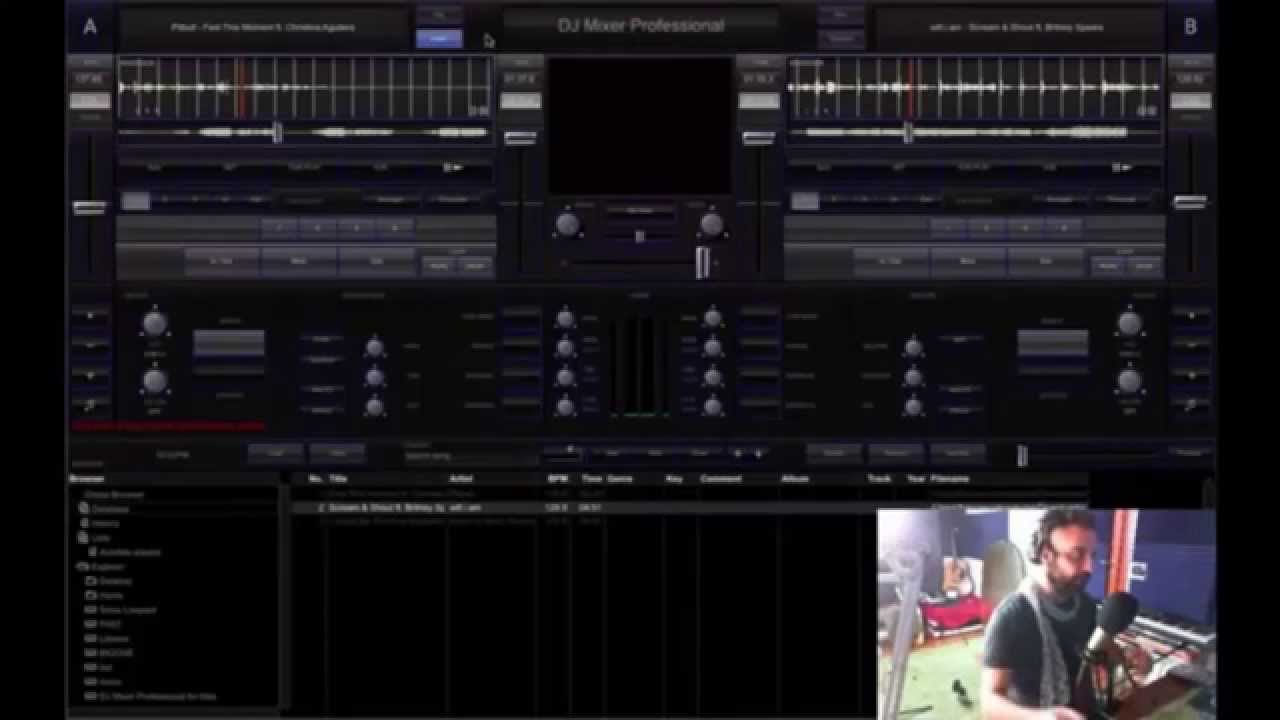
Task: Click the crossfader handle
Action: tap(703, 263)
